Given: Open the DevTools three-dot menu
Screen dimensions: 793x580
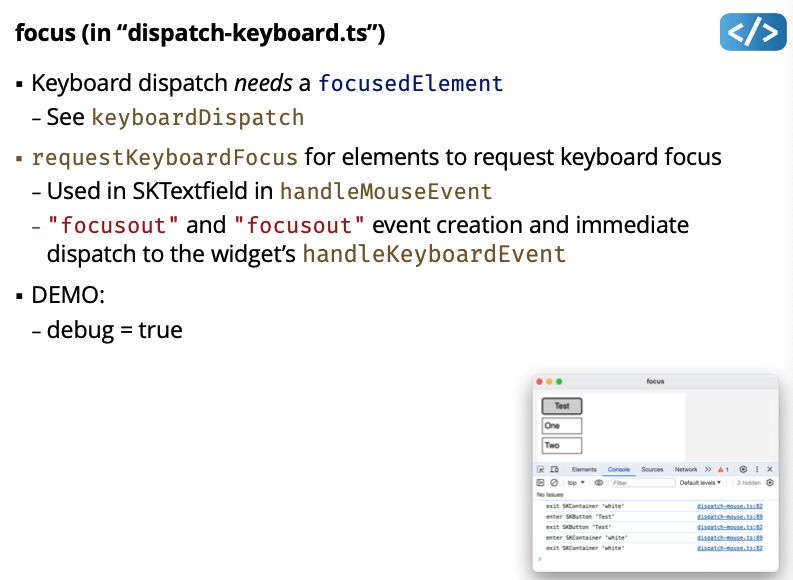Looking at the screenshot, I should [757, 469].
